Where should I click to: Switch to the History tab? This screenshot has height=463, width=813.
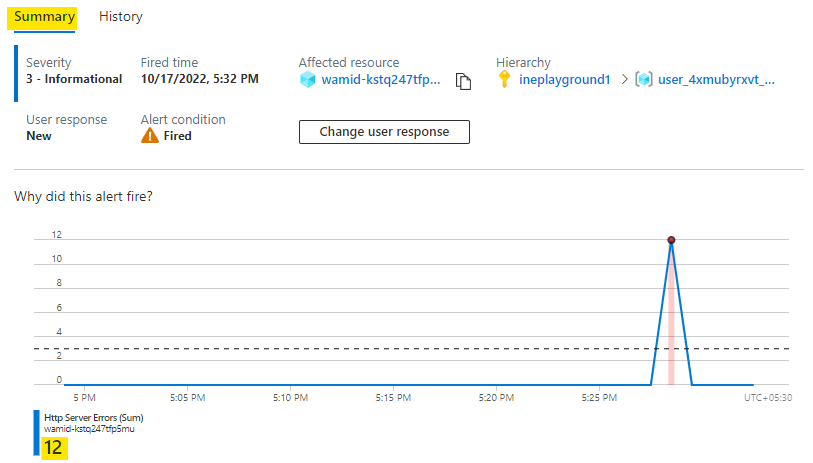(120, 16)
